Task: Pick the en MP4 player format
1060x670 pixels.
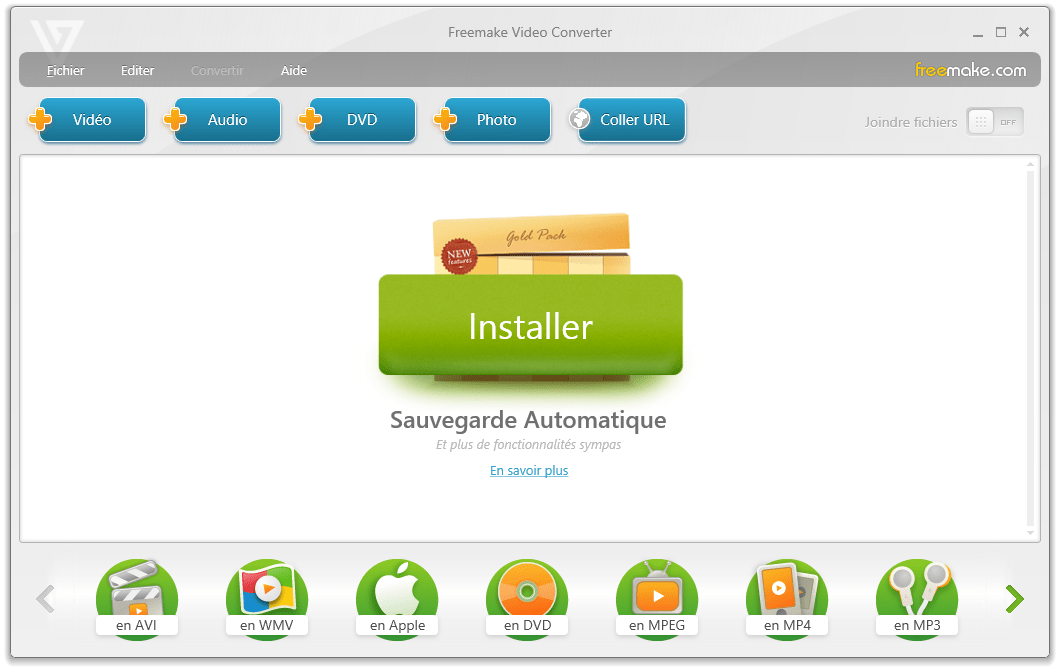Action: click(x=787, y=598)
